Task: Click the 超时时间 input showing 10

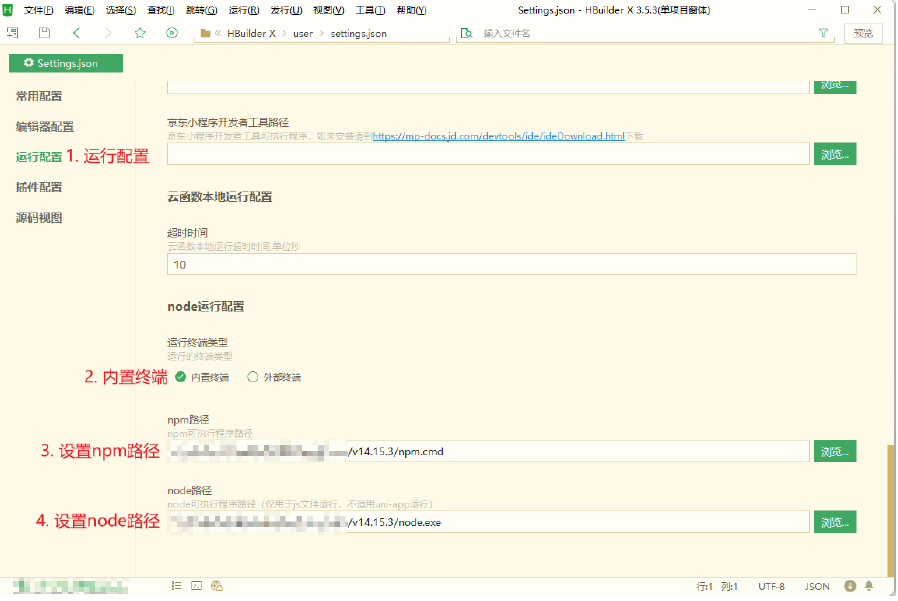Action: (512, 265)
